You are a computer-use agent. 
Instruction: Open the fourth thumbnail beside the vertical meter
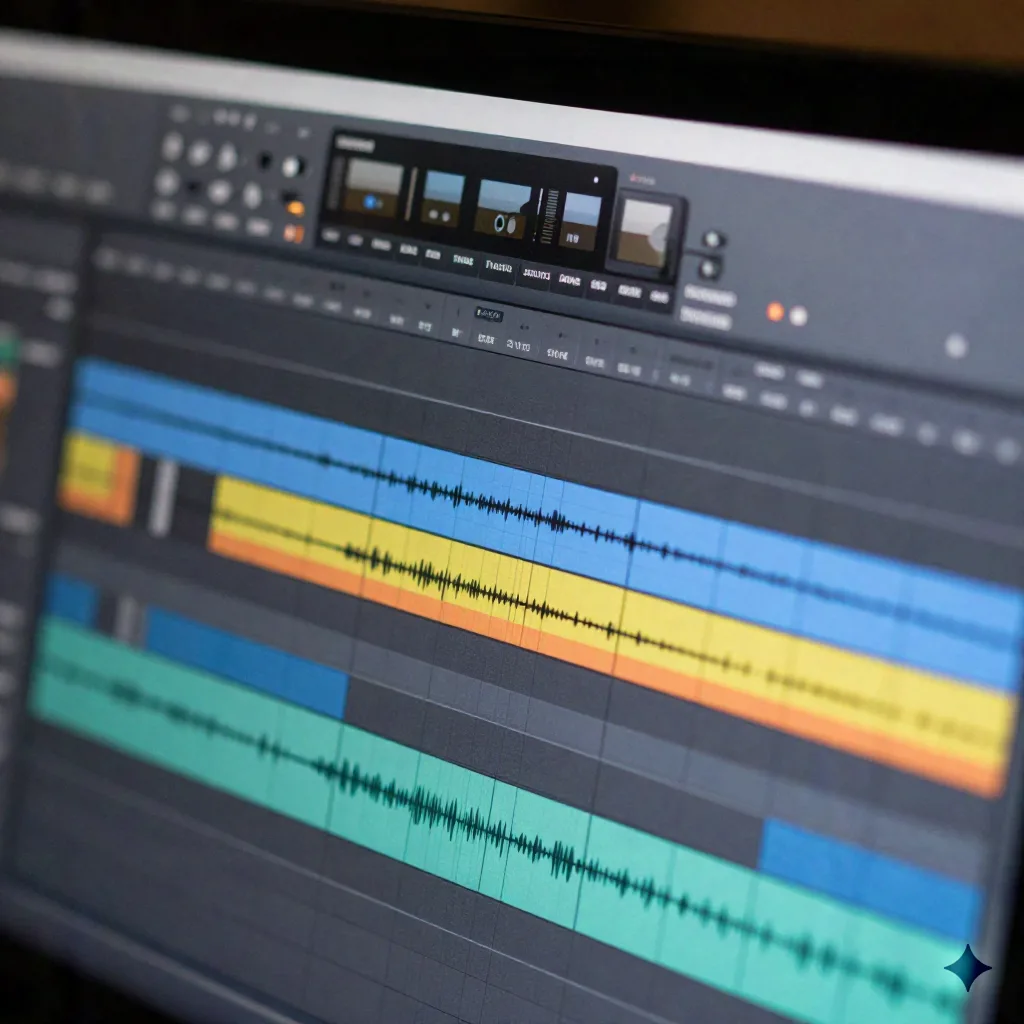580,221
